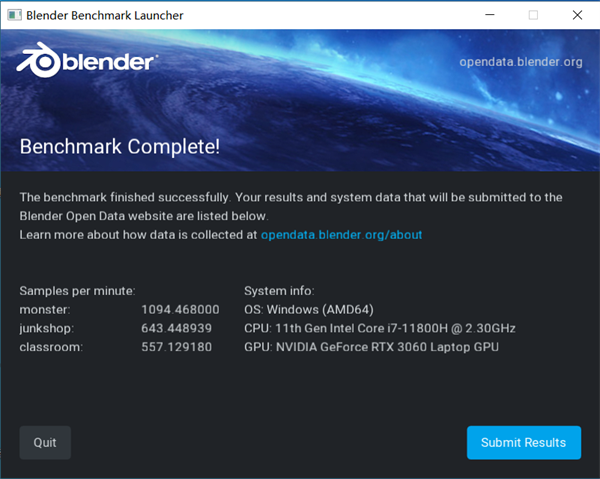Open the opendata.blender.org/about link
The image size is (600, 479).
341,235
